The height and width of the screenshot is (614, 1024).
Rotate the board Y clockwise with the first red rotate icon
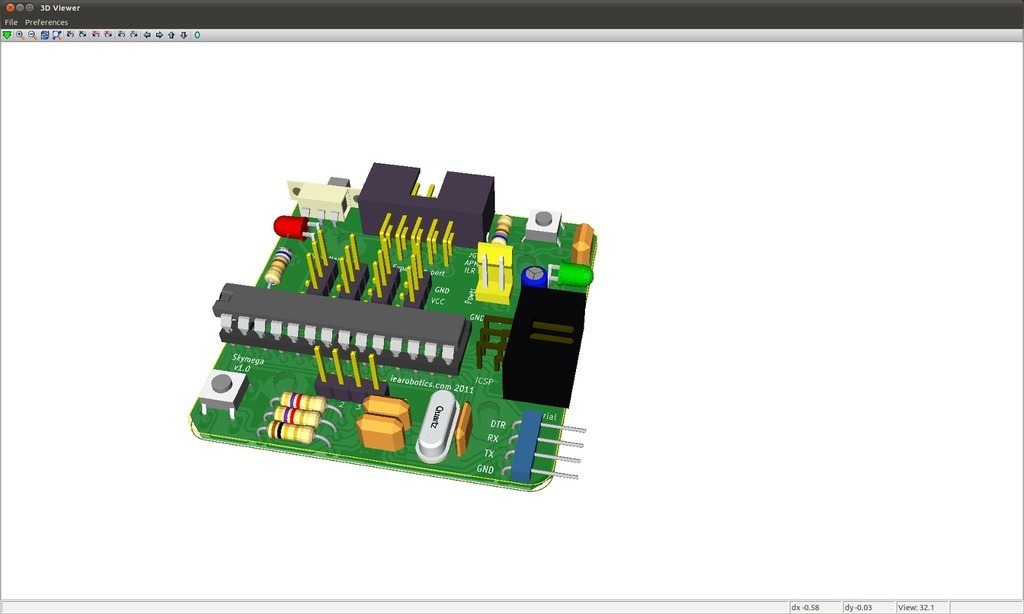click(x=96, y=35)
